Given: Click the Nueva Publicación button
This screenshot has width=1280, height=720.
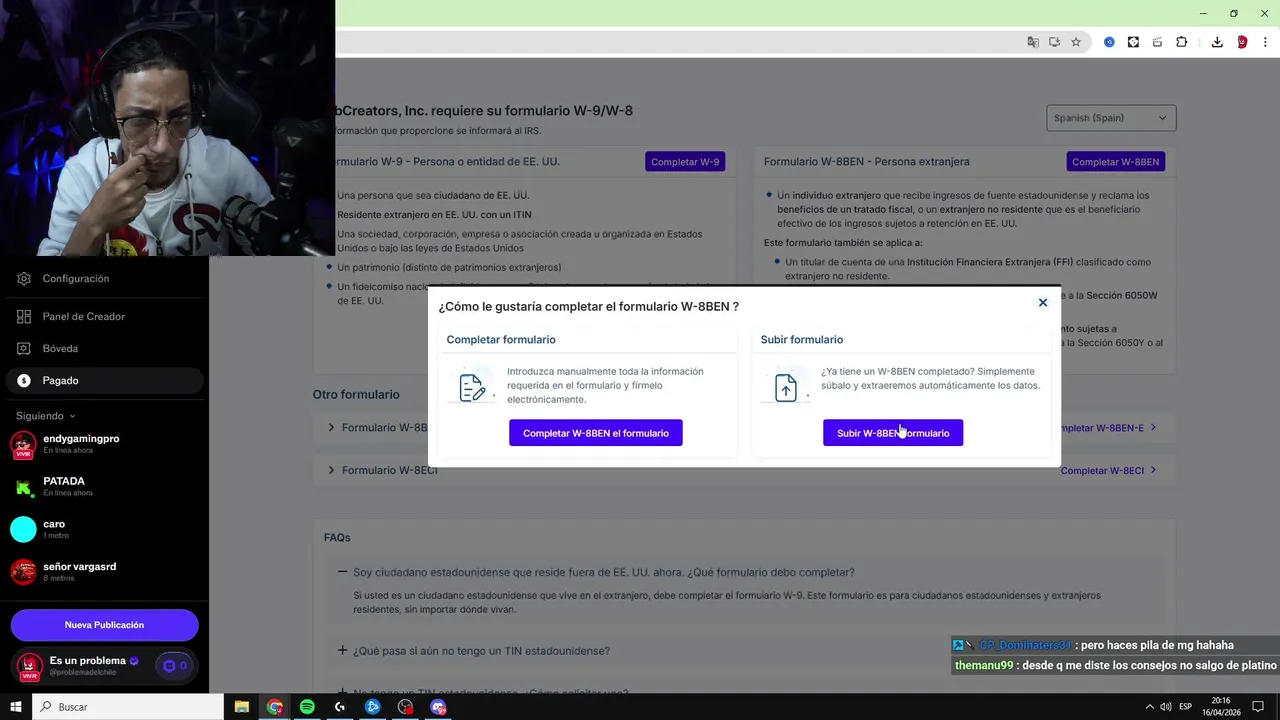Looking at the screenshot, I should 105,625.
